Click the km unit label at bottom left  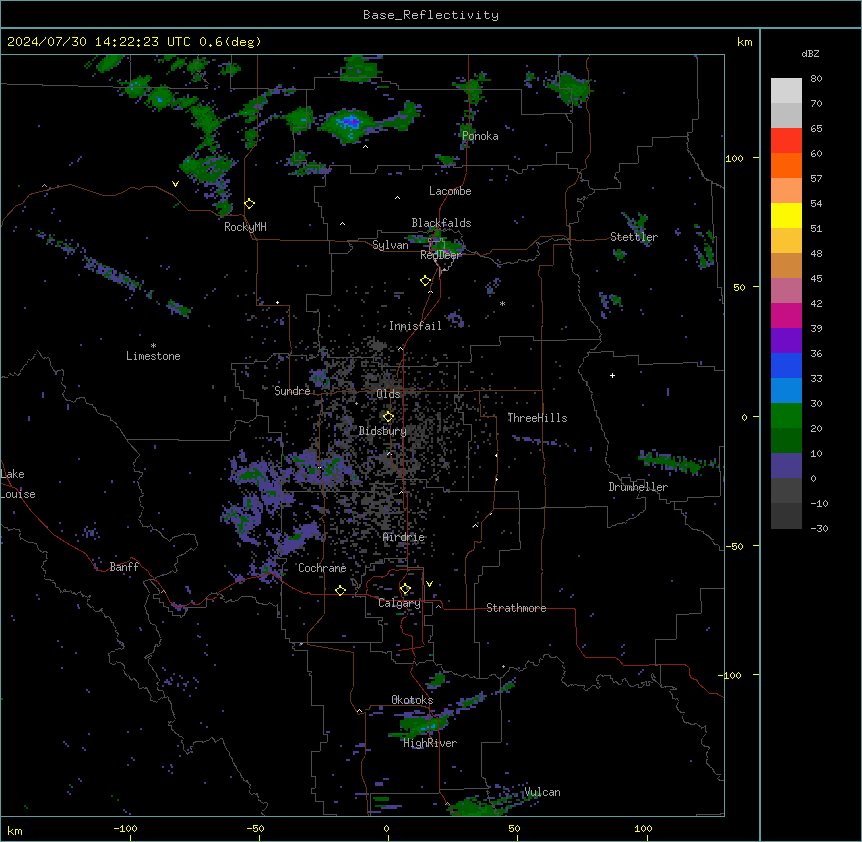tap(15, 830)
